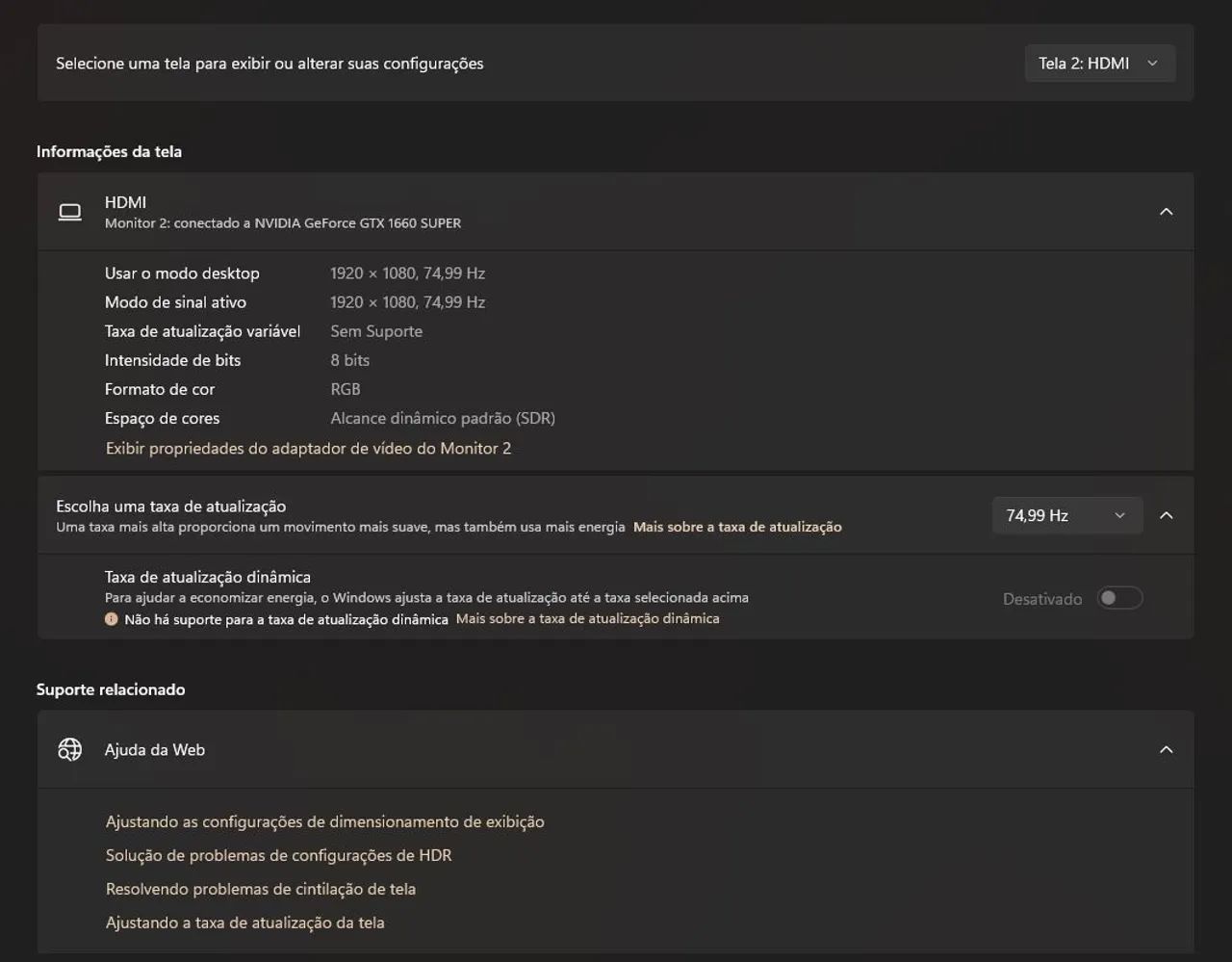Click Alcance dinâmico padrão (SDR) text
The height and width of the screenshot is (962, 1232).
[x=443, y=418]
